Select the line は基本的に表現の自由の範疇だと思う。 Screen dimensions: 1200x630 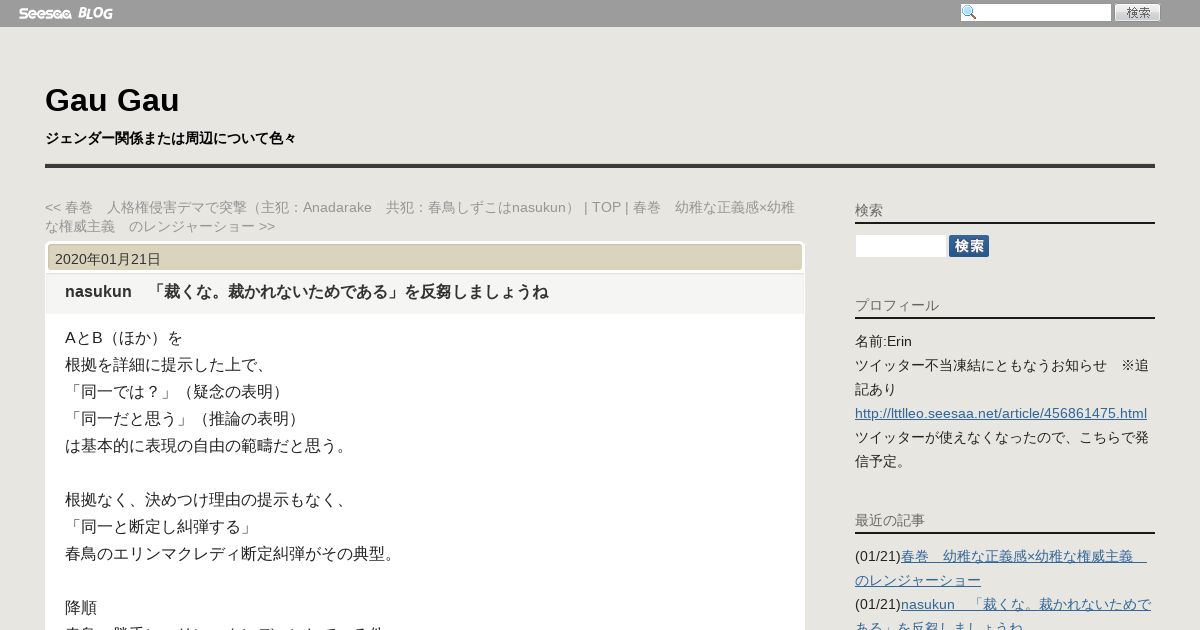(208, 446)
